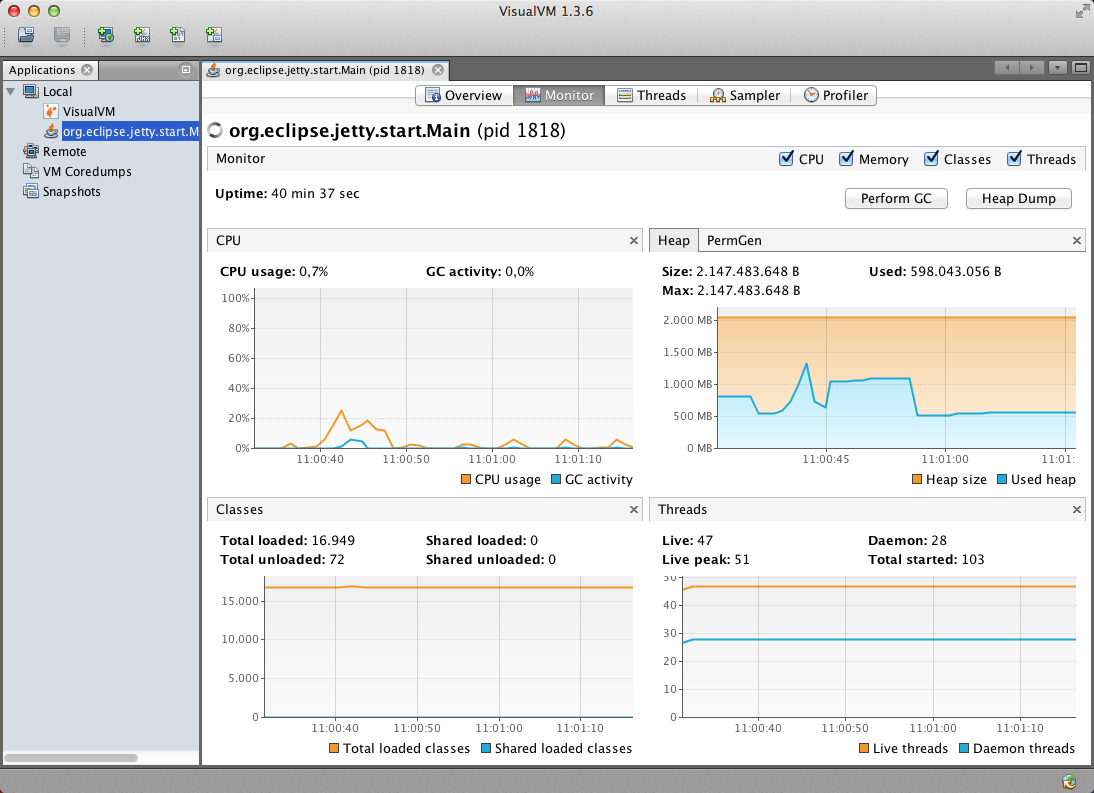Uncheck the CPU checkbox
The image size is (1094, 793).
click(x=786, y=158)
